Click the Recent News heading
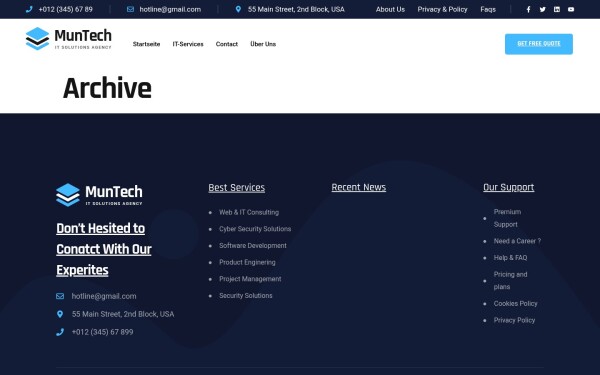The image size is (600, 375). tap(359, 188)
